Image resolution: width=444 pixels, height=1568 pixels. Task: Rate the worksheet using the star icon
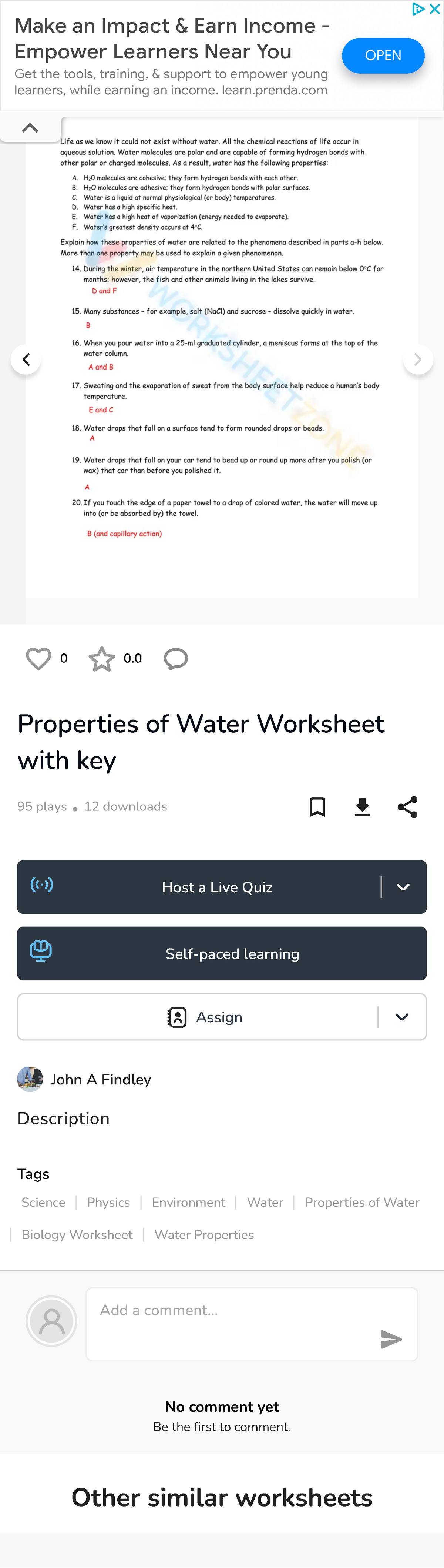(x=102, y=658)
